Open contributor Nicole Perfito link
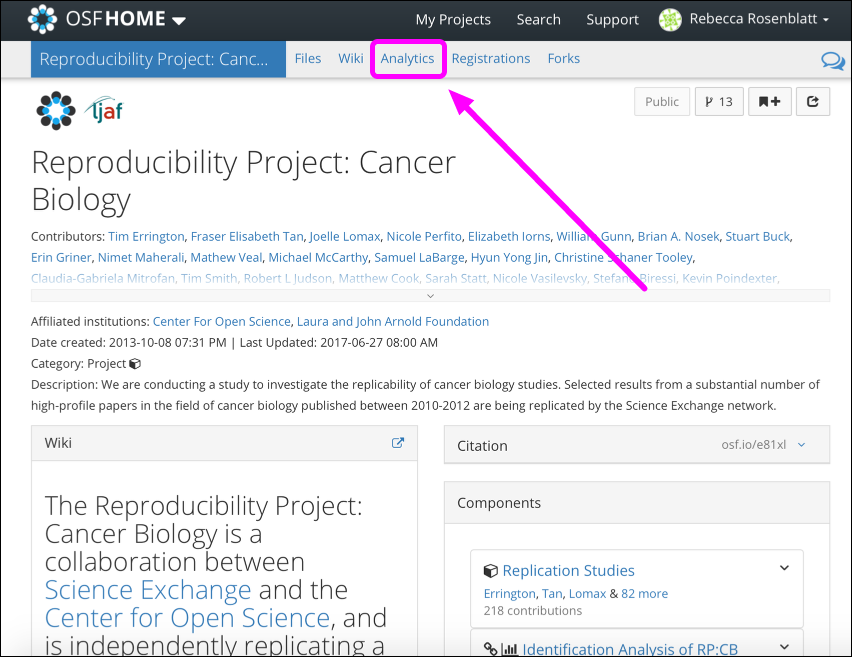852x657 pixels. 424,236
